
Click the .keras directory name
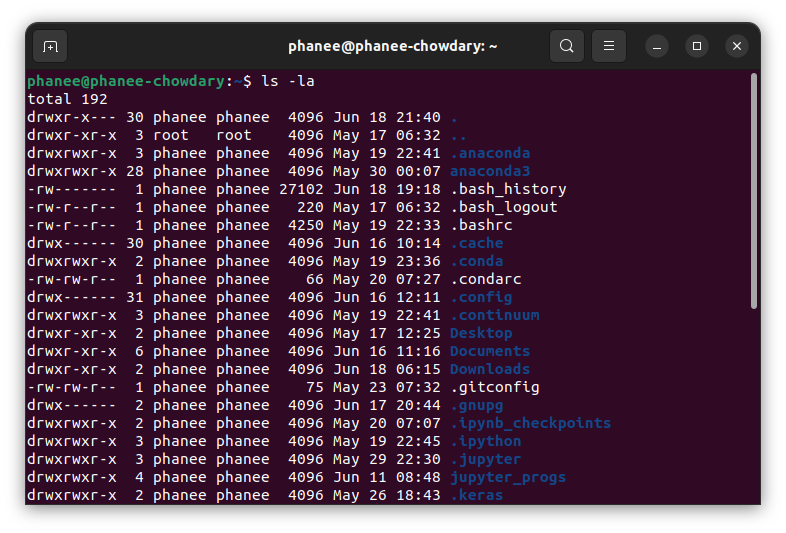(476, 495)
